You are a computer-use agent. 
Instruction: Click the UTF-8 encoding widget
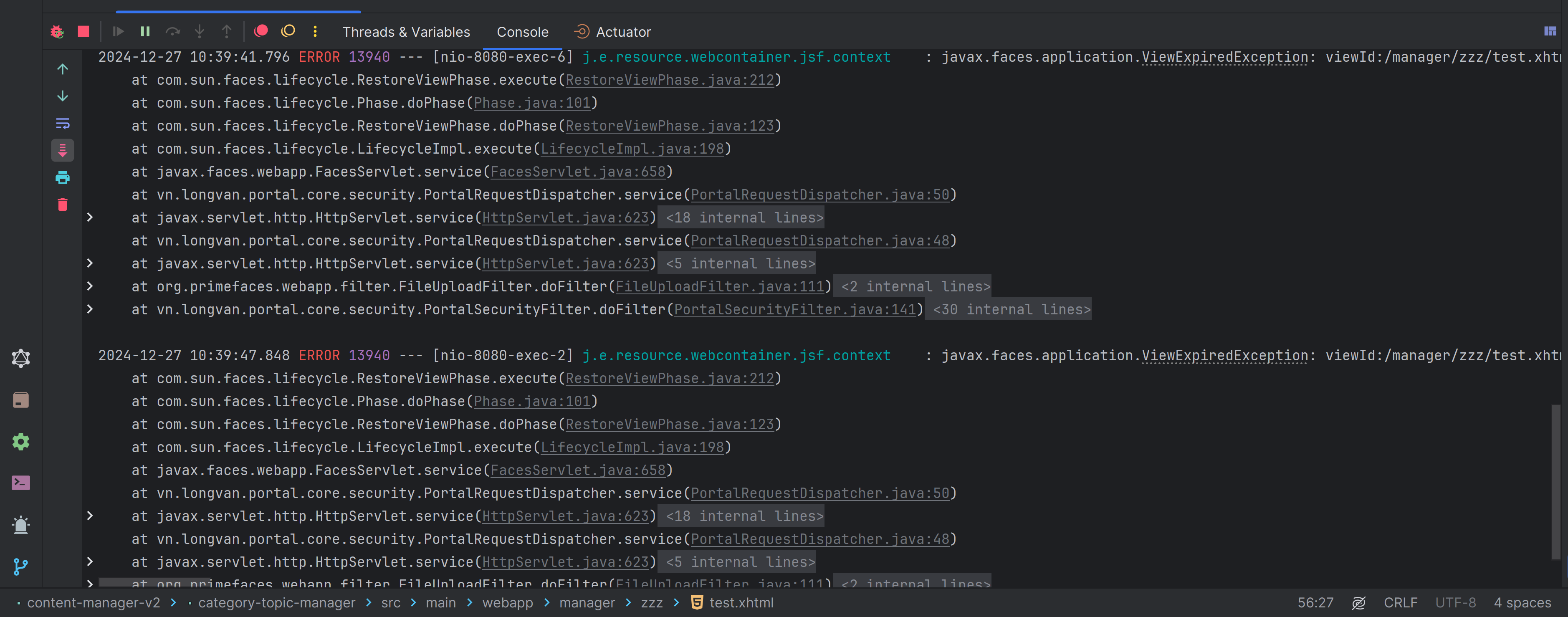[1455, 602]
